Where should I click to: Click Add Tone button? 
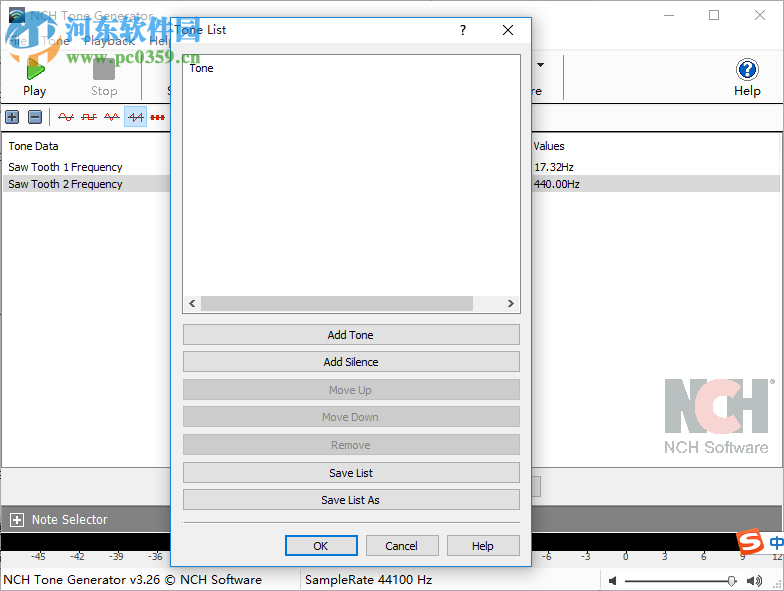click(351, 335)
